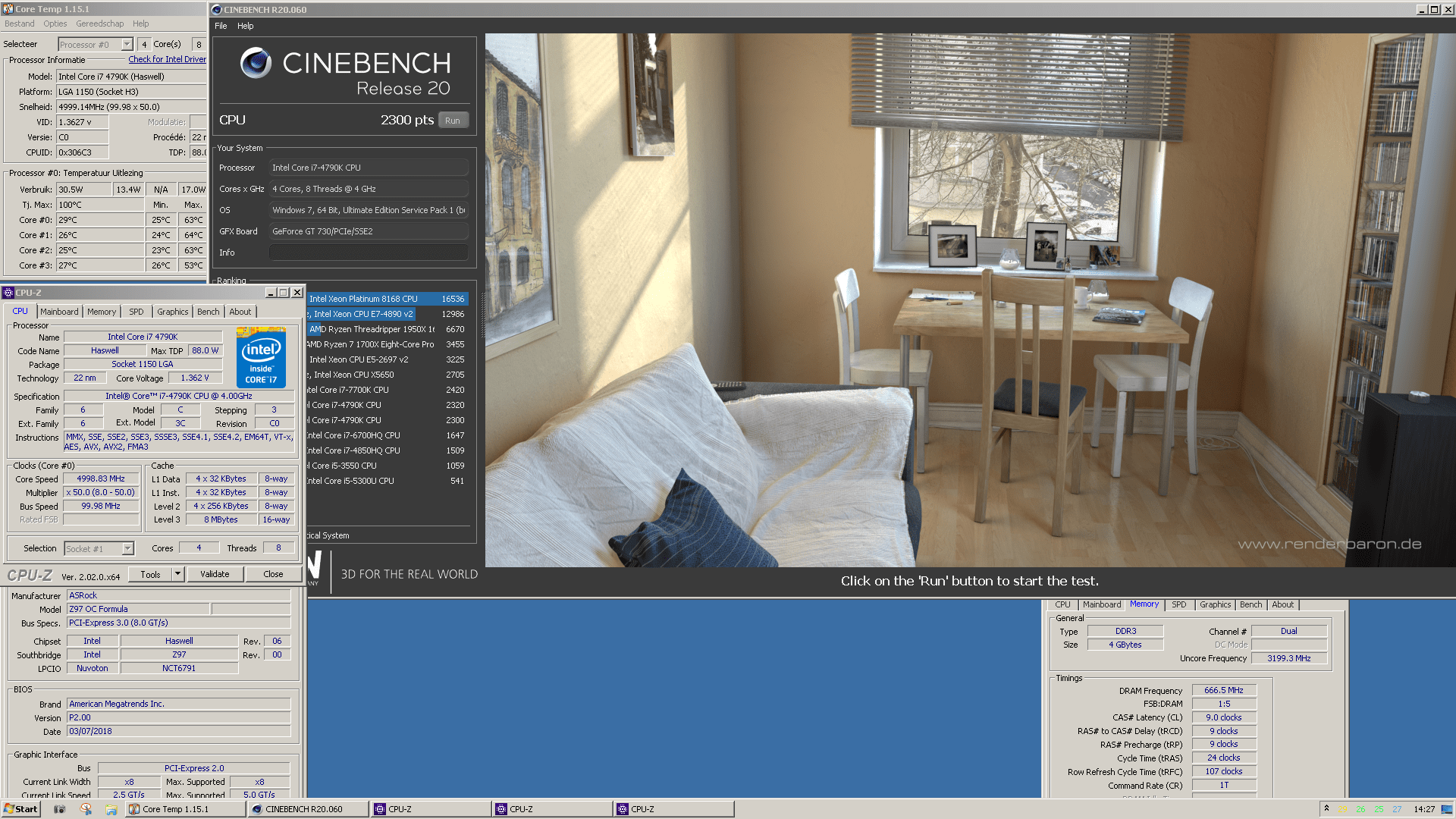Follow the Check for Intel Driver link
The height and width of the screenshot is (819, 1456).
click(167, 59)
